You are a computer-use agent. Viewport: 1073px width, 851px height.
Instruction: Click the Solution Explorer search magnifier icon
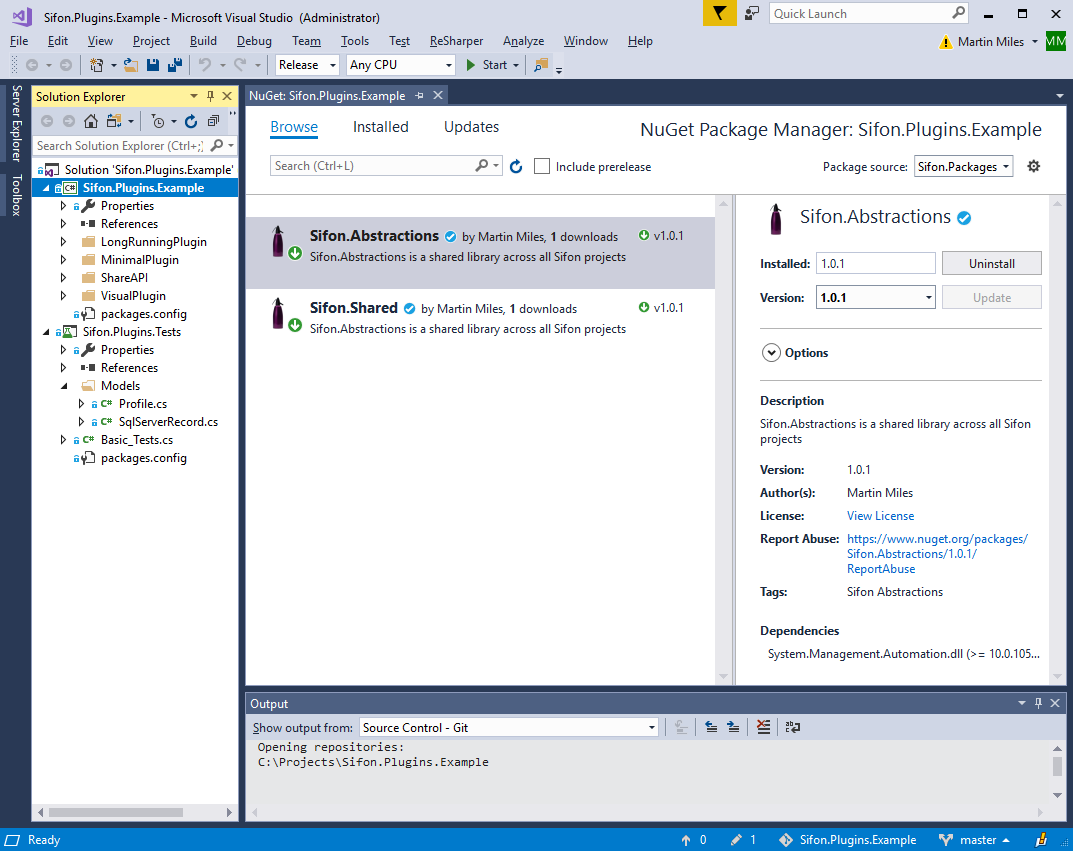[x=217, y=145]
